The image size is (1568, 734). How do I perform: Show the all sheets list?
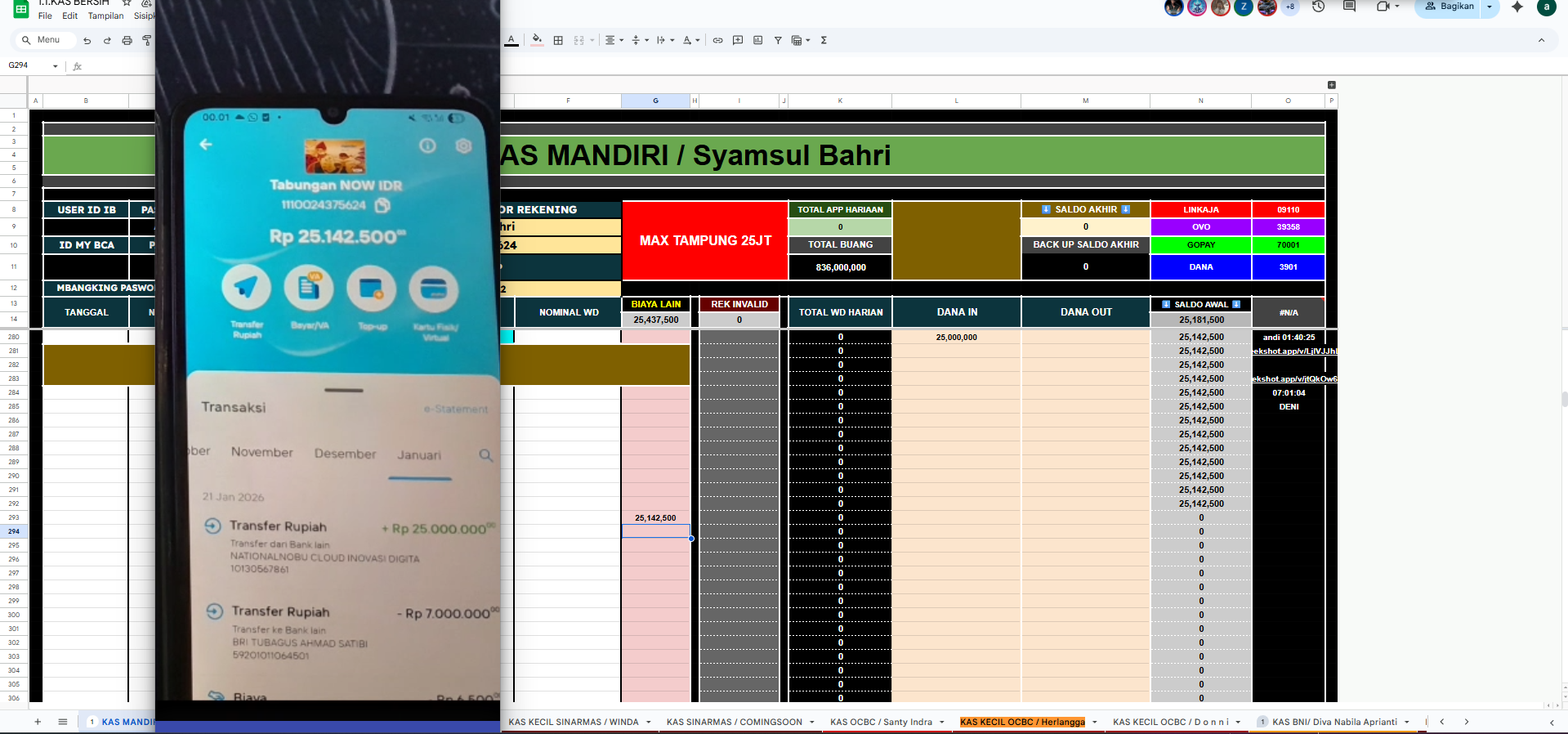(63, 722)
